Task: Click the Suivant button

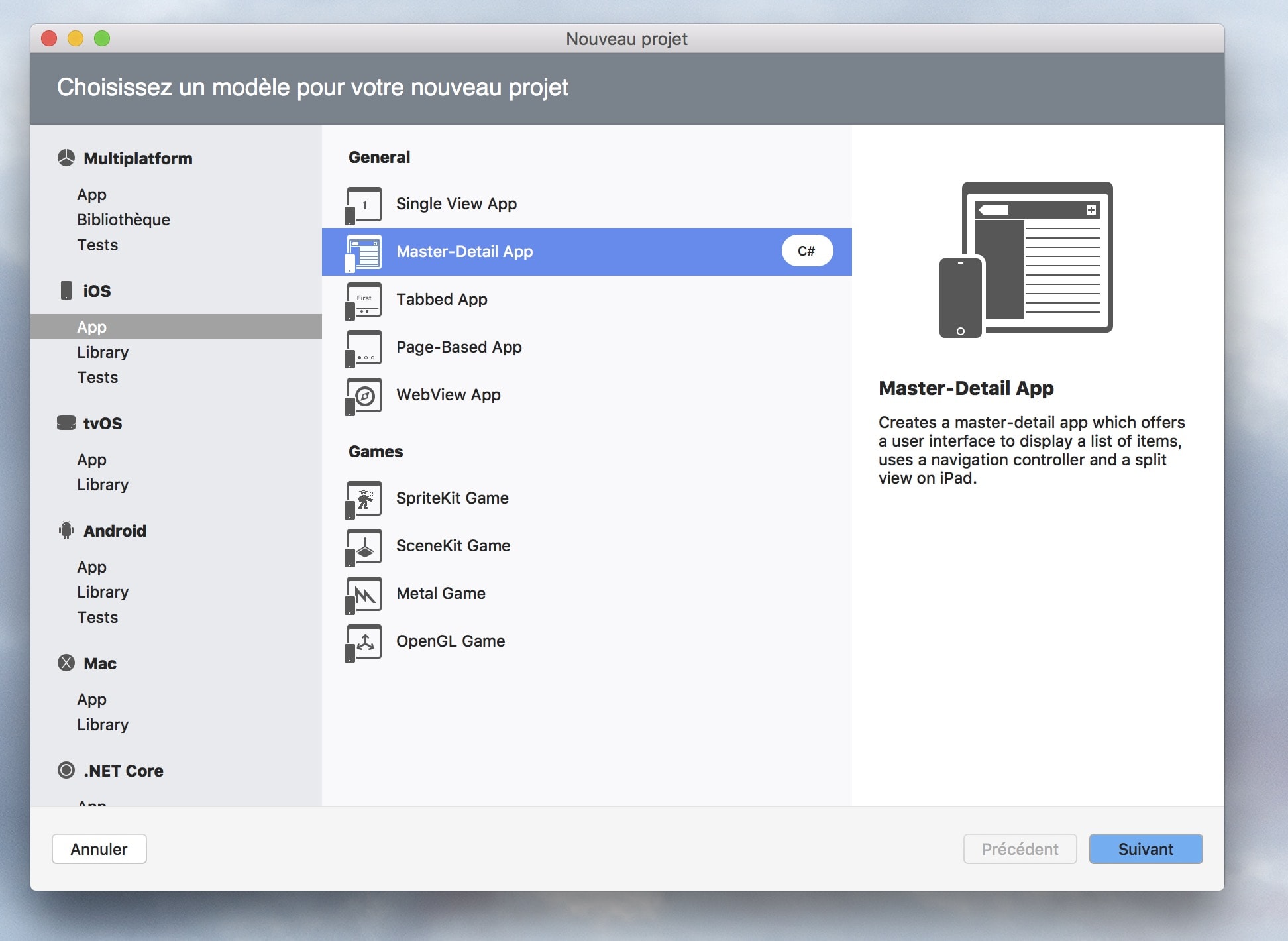Action: pyautogui.click(x=1146, y=849)
